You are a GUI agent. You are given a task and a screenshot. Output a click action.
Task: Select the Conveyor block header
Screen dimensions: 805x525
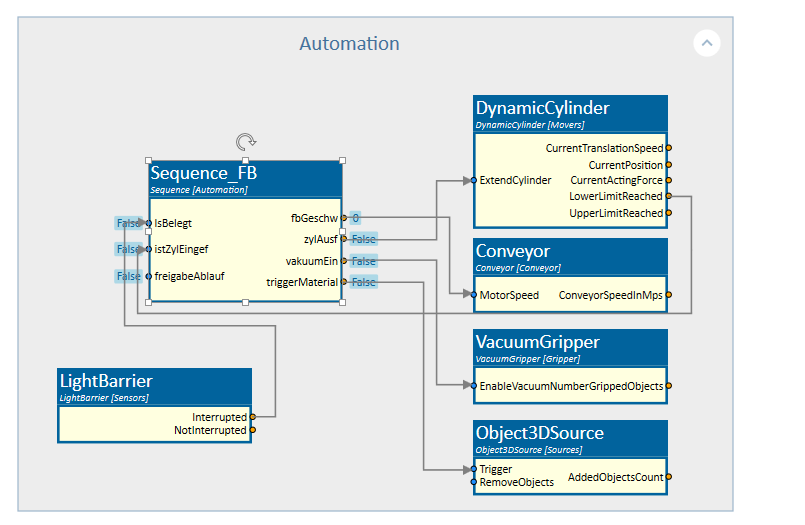570,257
